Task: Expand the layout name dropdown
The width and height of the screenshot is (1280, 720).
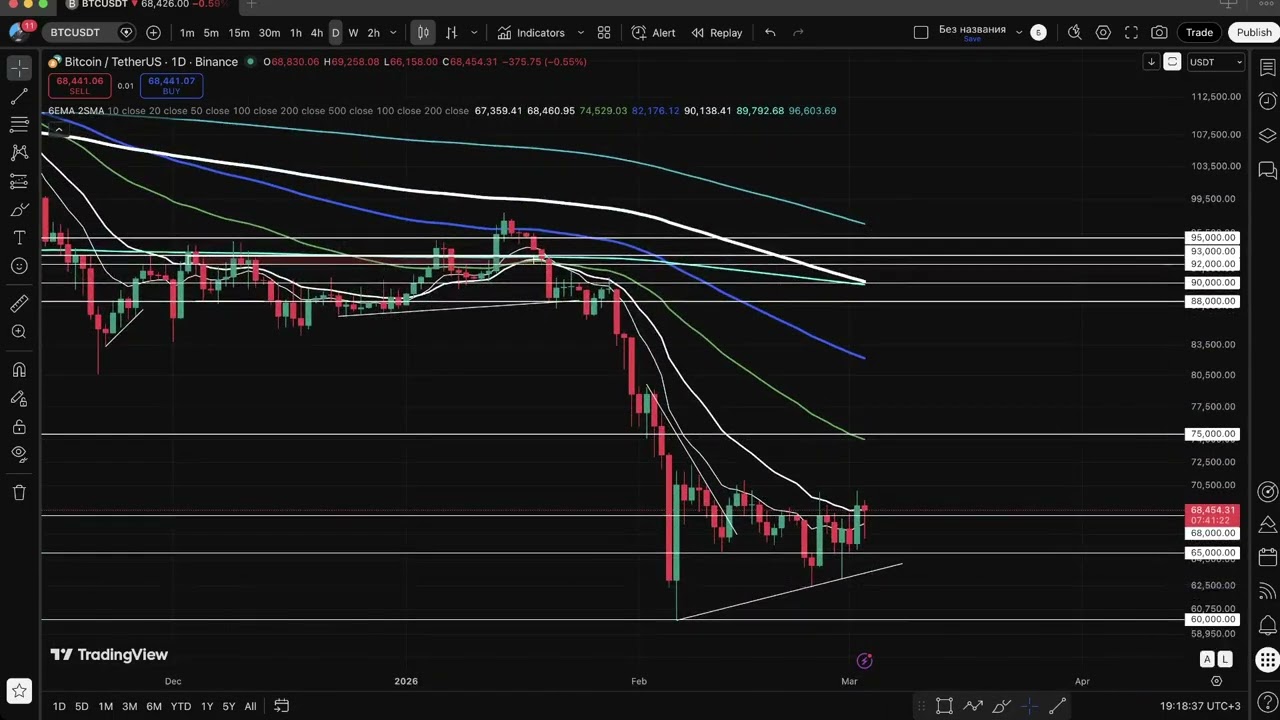Action: pyautogui.click(x=1019, y=33)
